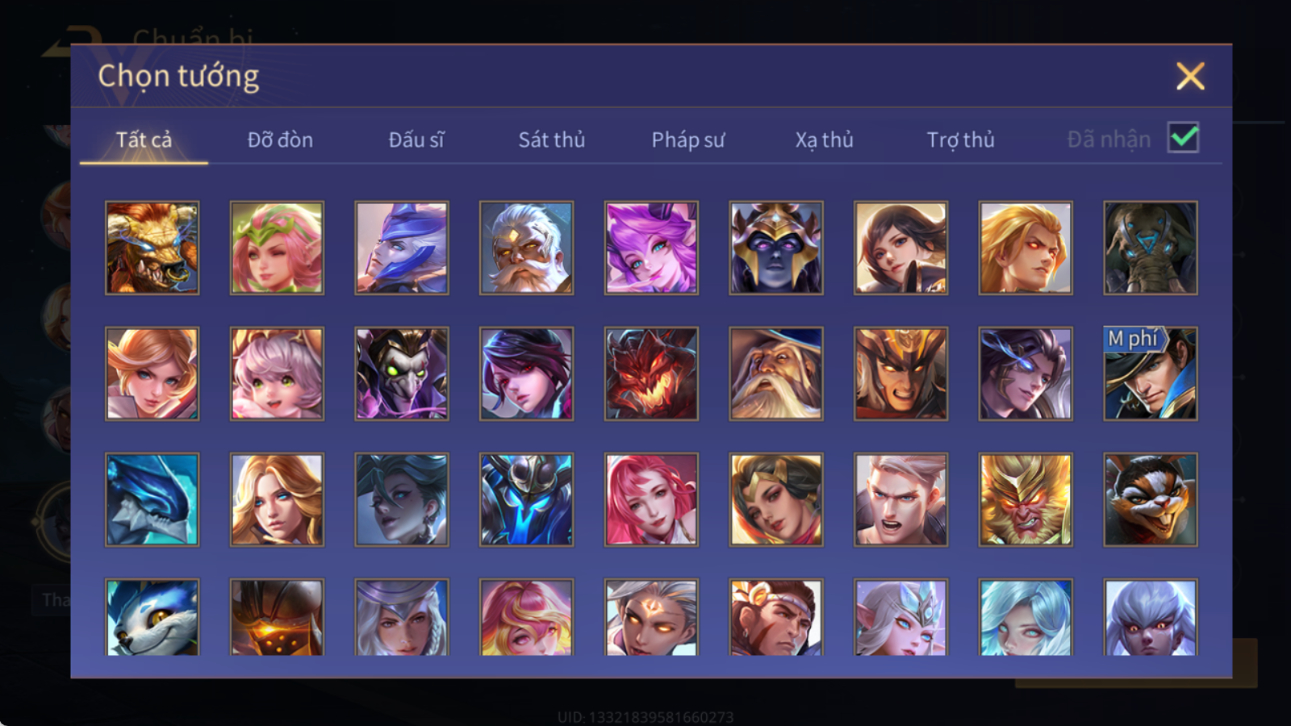Show the 'Pháp sư' heroes tab
This screenshot has width=1291, height=726.
point(688,140)
